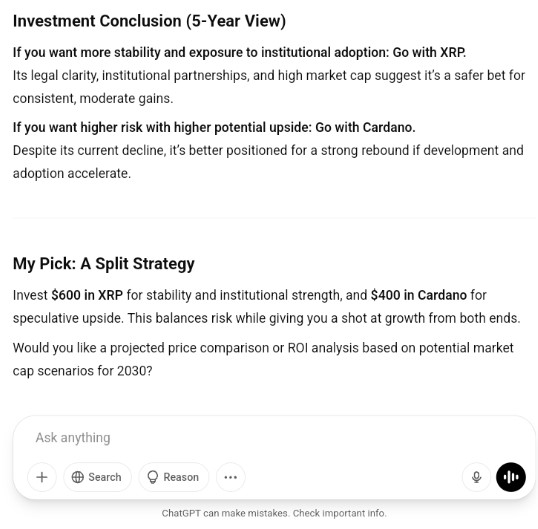Click the Investment Conclusion (5-Year View) heading
Viewport: 538px width, 529px height.
149,21
